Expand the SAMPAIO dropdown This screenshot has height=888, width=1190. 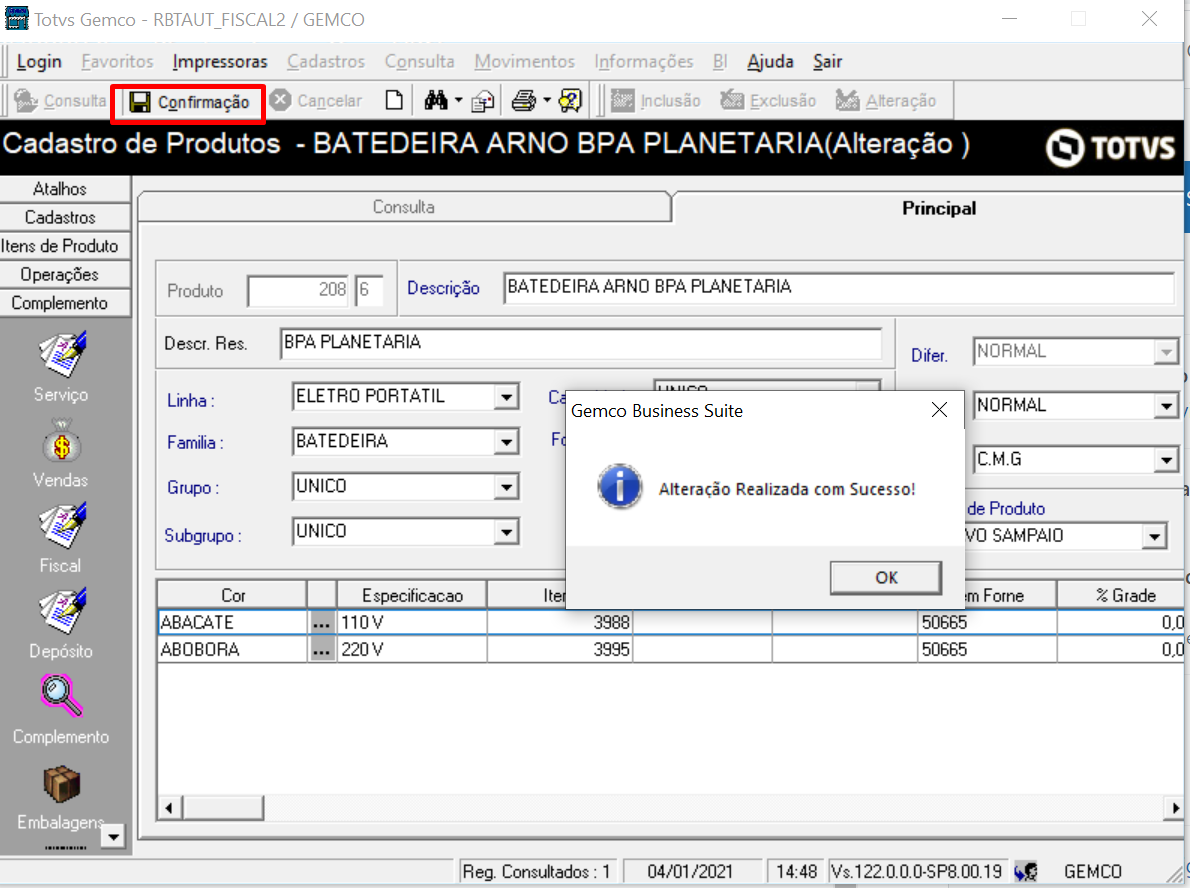1154,536
